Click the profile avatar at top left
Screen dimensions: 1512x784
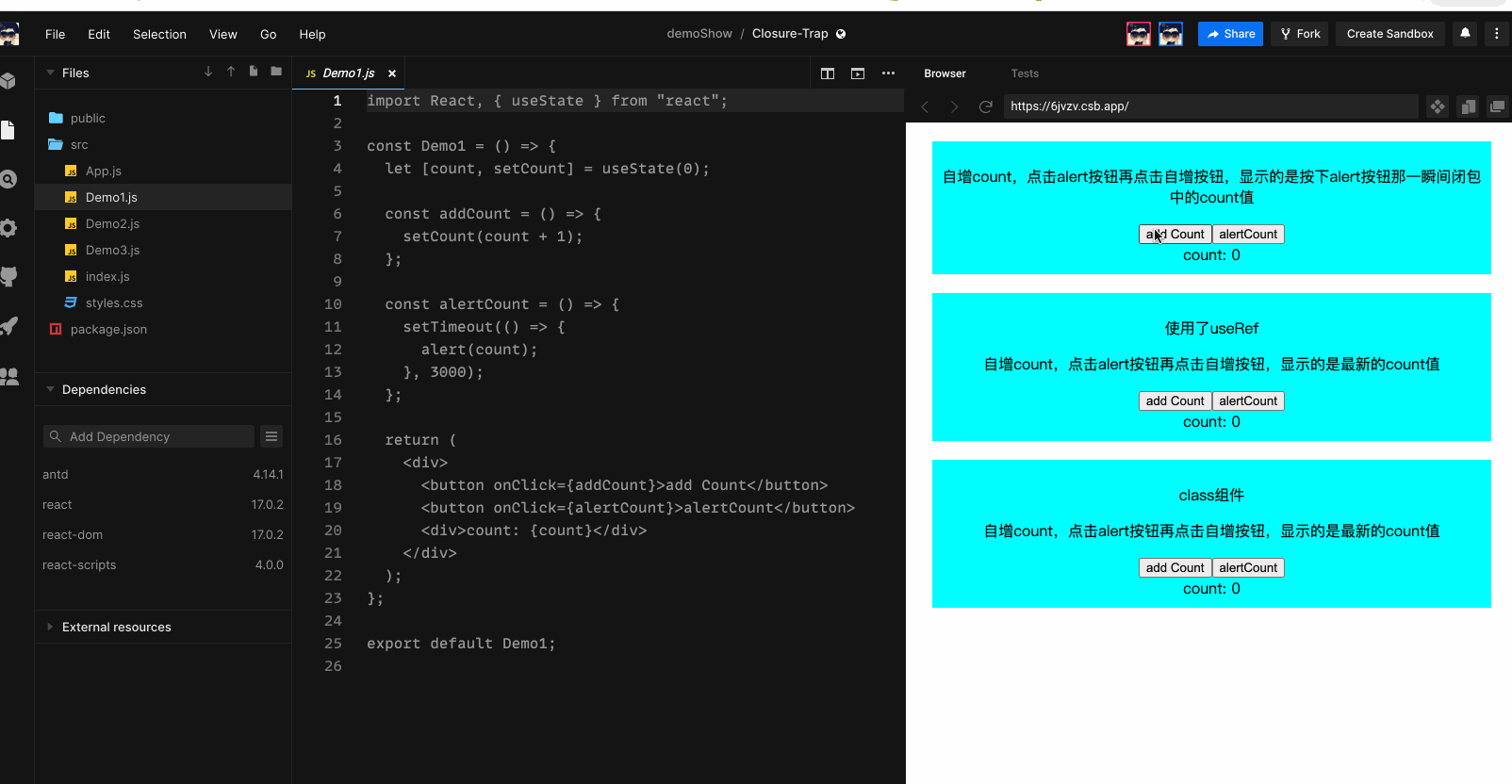9,35
